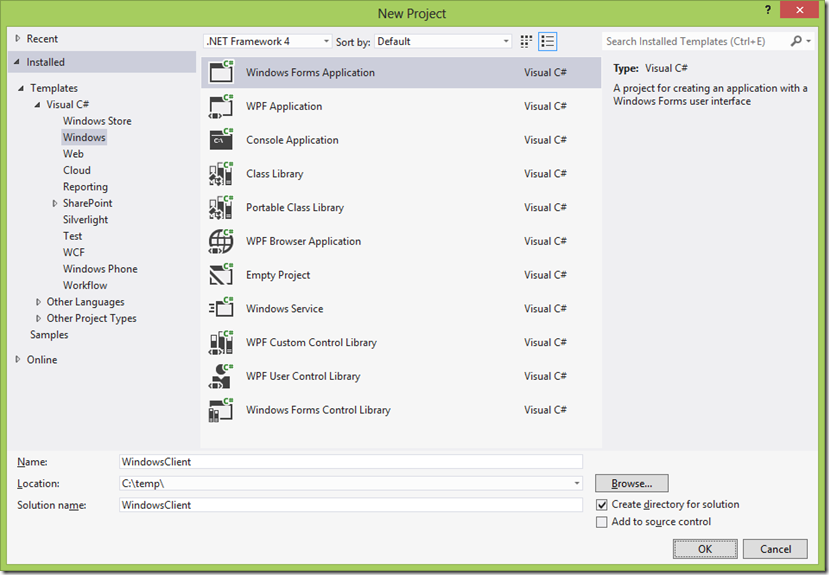
Task: Select the Web tree category
Action: pyautogui.click(x=73, y=154)
